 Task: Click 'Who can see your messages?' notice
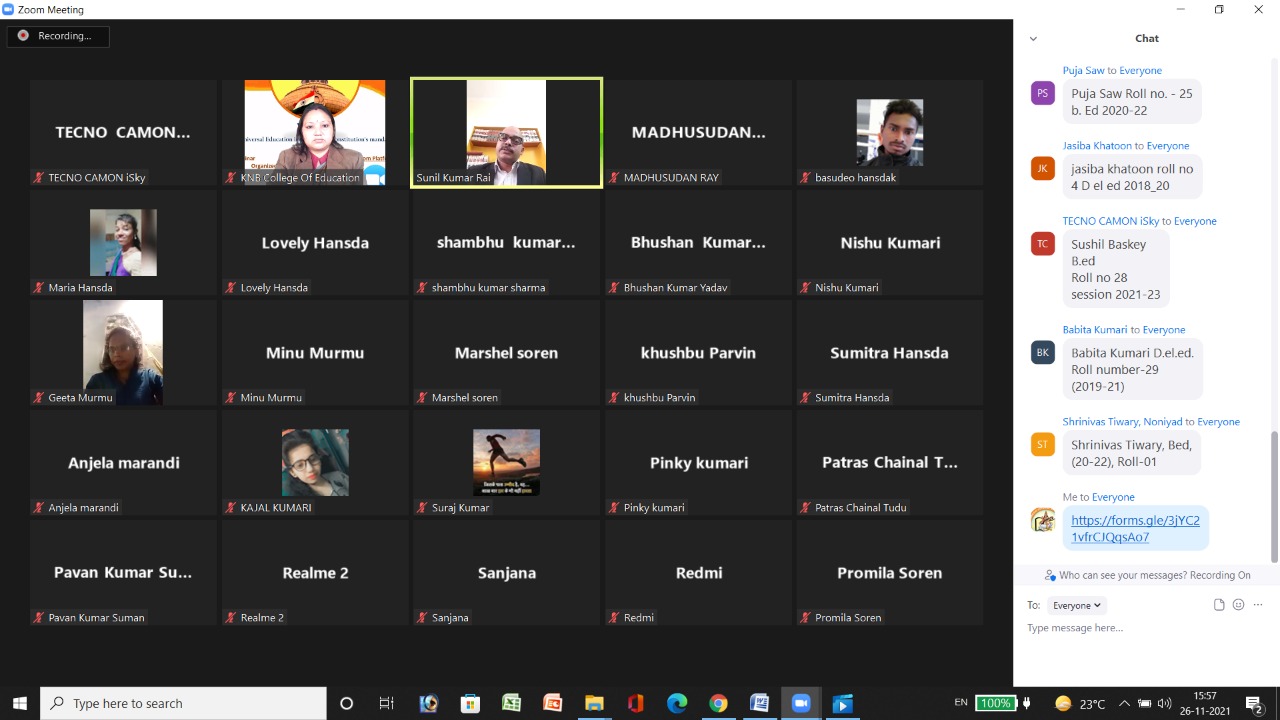1147,575
